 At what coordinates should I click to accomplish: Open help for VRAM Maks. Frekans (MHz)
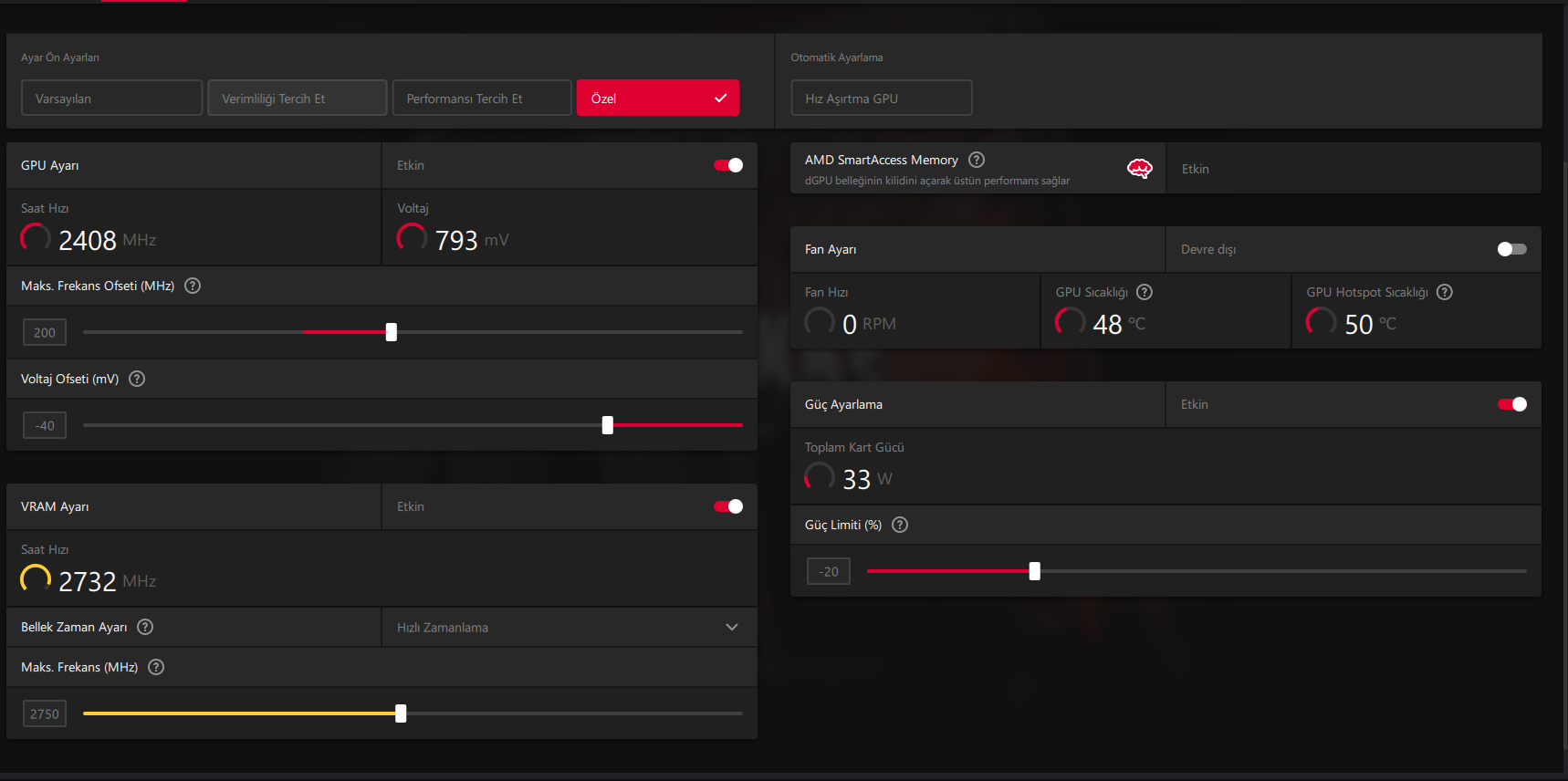pos(156,667)
